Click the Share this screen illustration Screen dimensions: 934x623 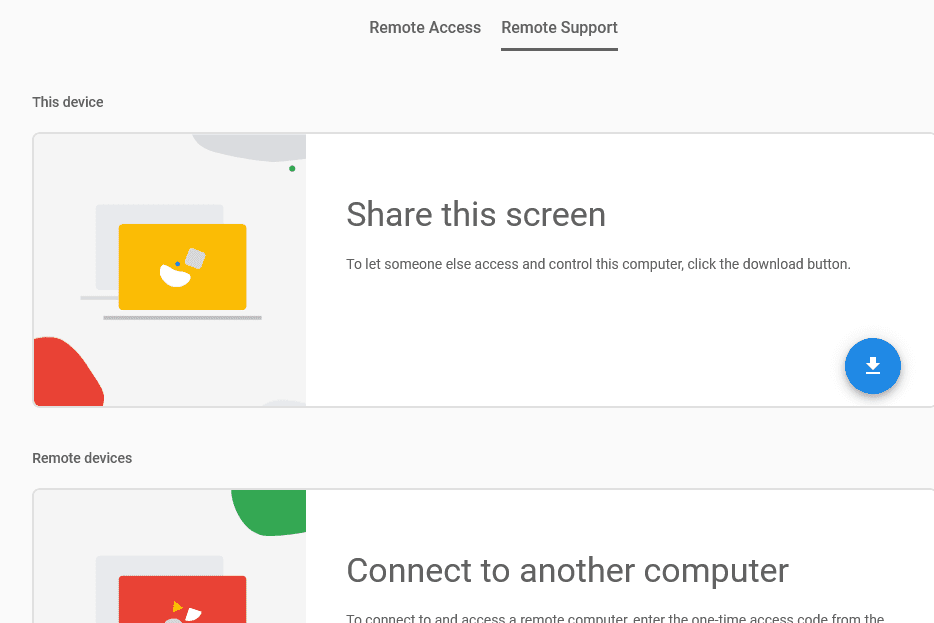tap(170, 270)
